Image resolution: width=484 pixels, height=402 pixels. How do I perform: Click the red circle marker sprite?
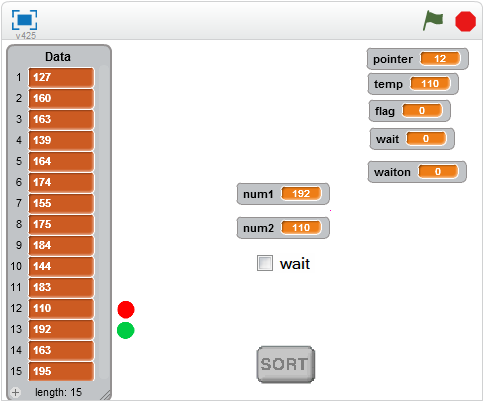coord(126,309)
